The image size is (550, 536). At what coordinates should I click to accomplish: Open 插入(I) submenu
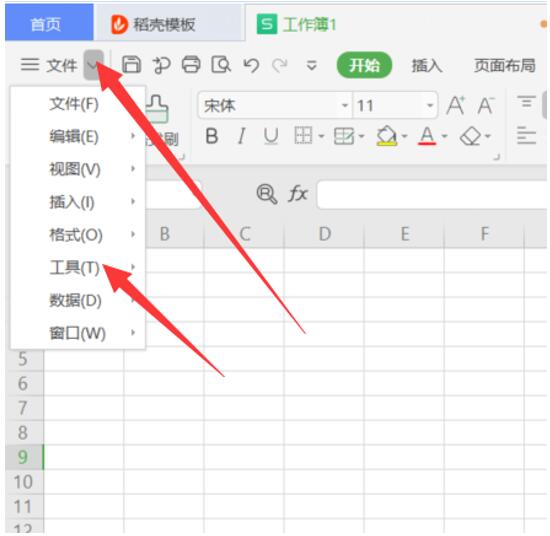[78, 202]
